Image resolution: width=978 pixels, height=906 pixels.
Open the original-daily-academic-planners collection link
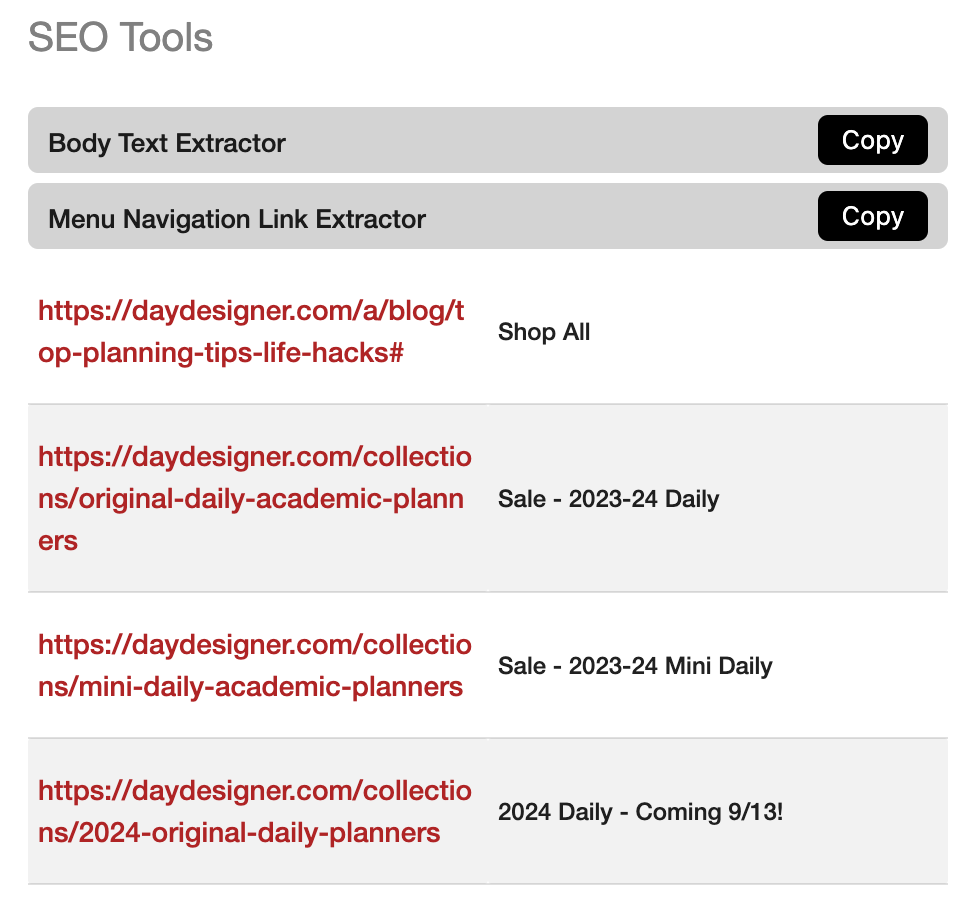[254, 499]
